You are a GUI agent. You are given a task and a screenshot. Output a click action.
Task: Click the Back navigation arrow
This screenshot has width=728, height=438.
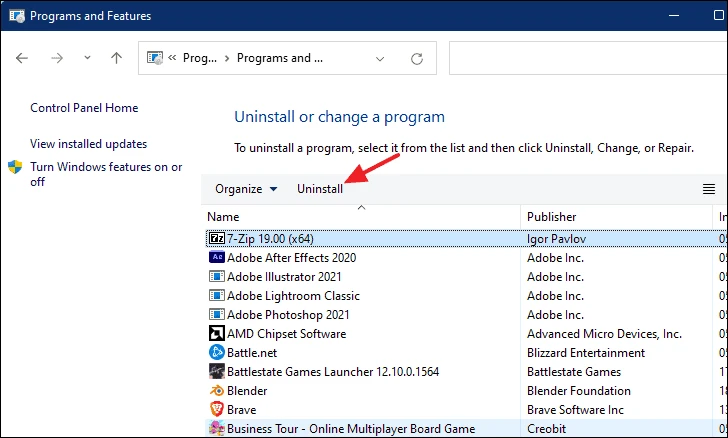tap(23, 59)
